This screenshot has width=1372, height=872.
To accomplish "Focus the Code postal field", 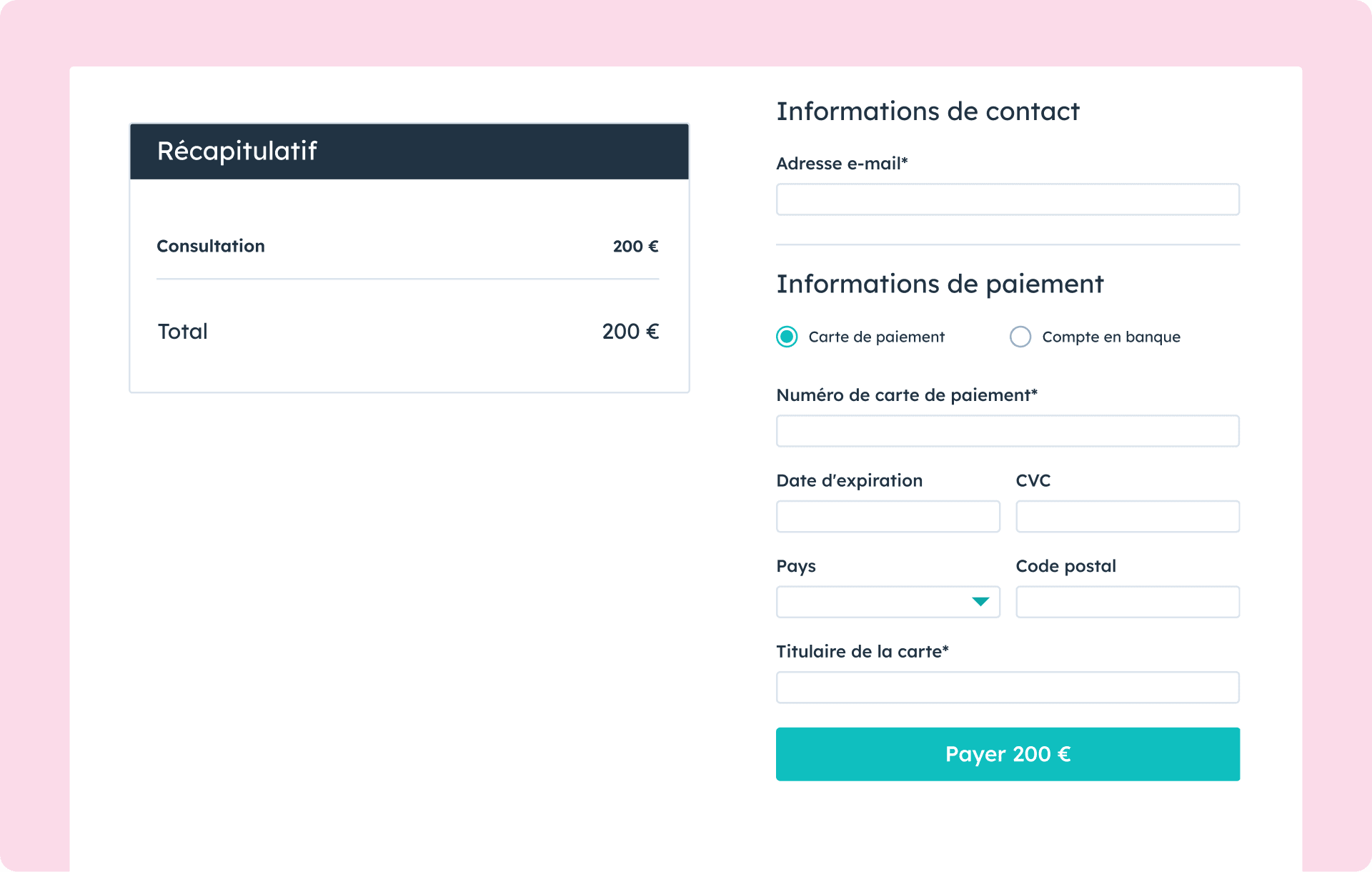I will 1128,602.
